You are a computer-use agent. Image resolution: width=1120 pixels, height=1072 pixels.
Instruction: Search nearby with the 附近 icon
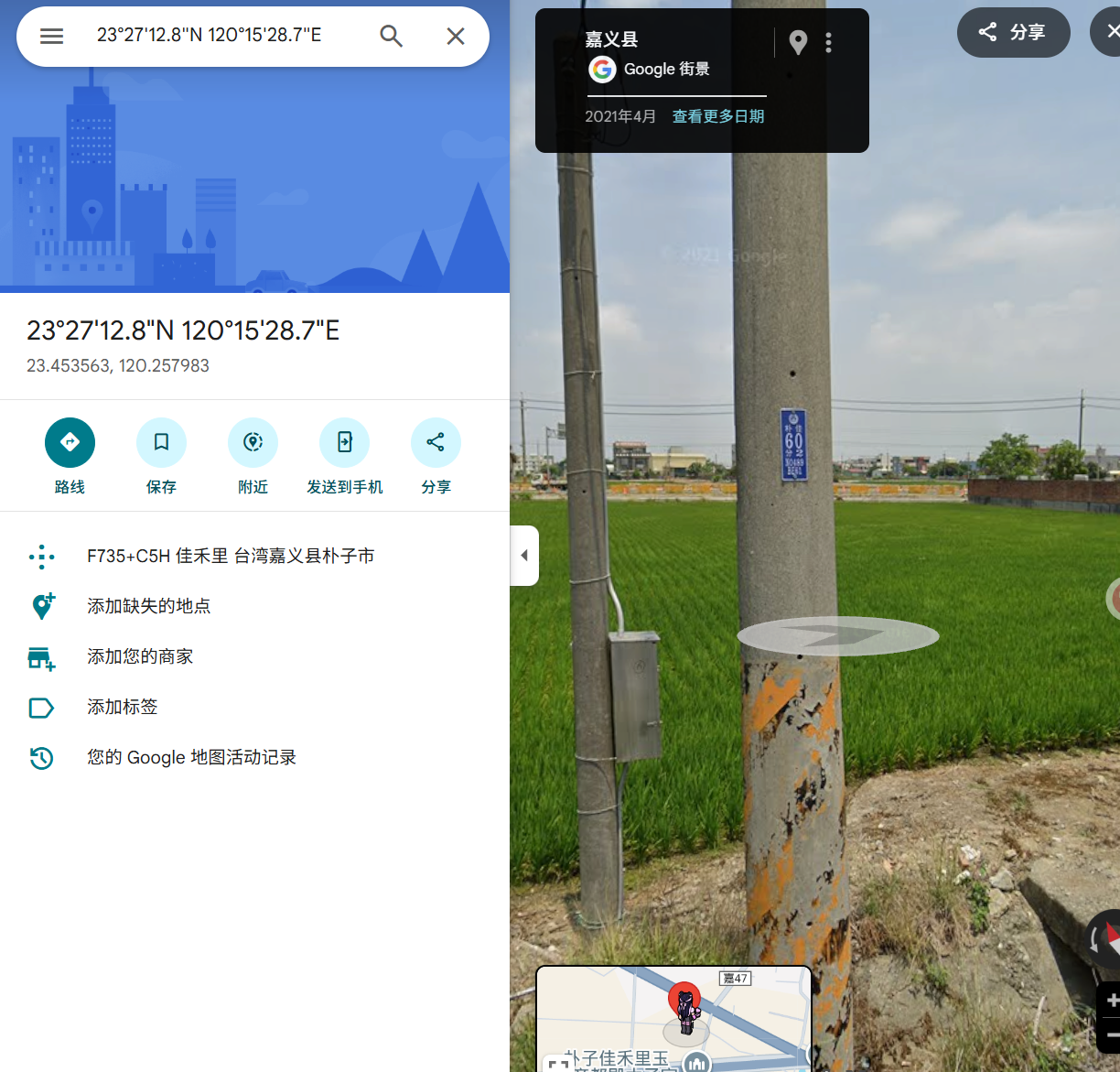coord(253,443)
